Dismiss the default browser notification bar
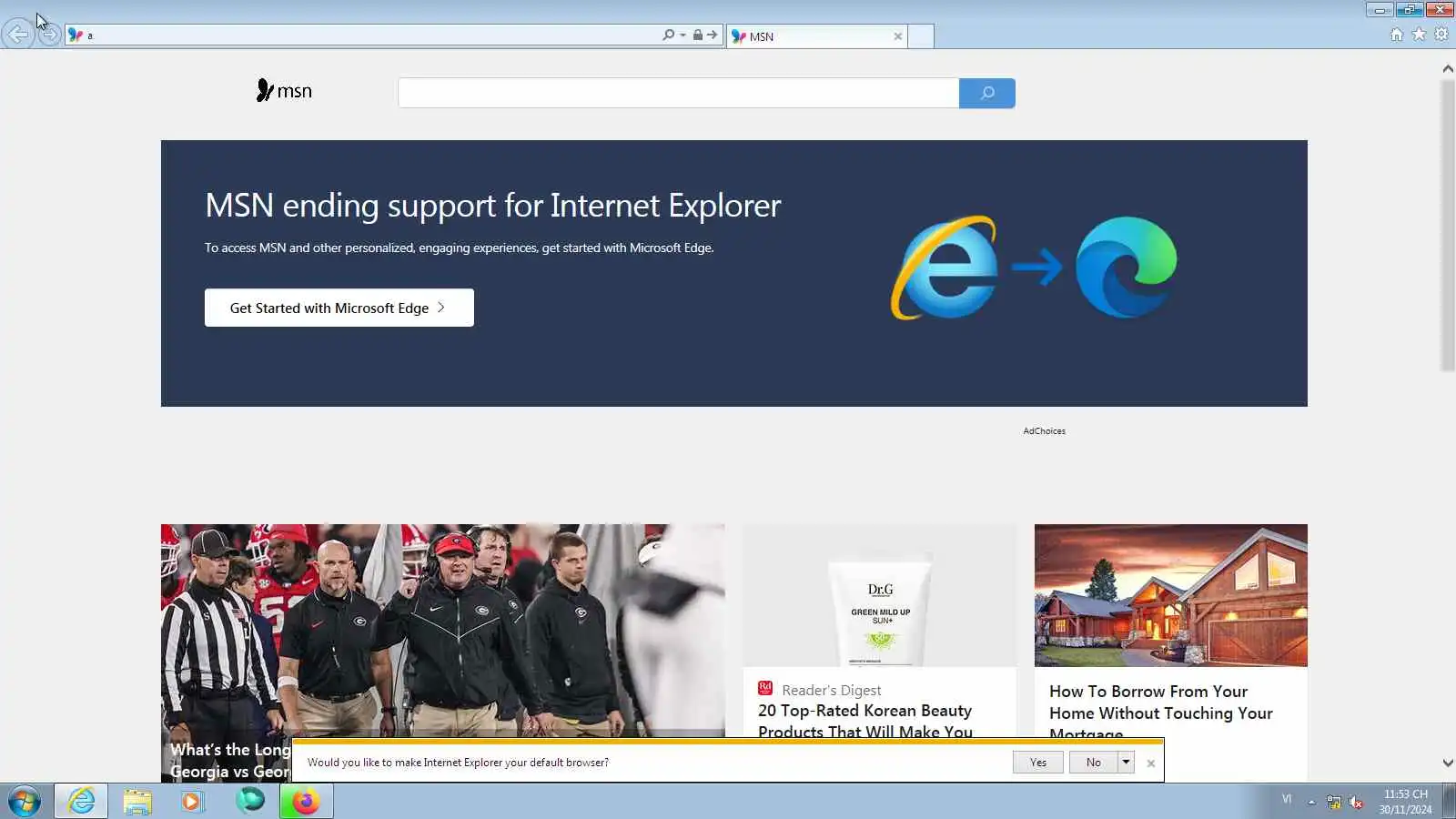 point(1151,763)
